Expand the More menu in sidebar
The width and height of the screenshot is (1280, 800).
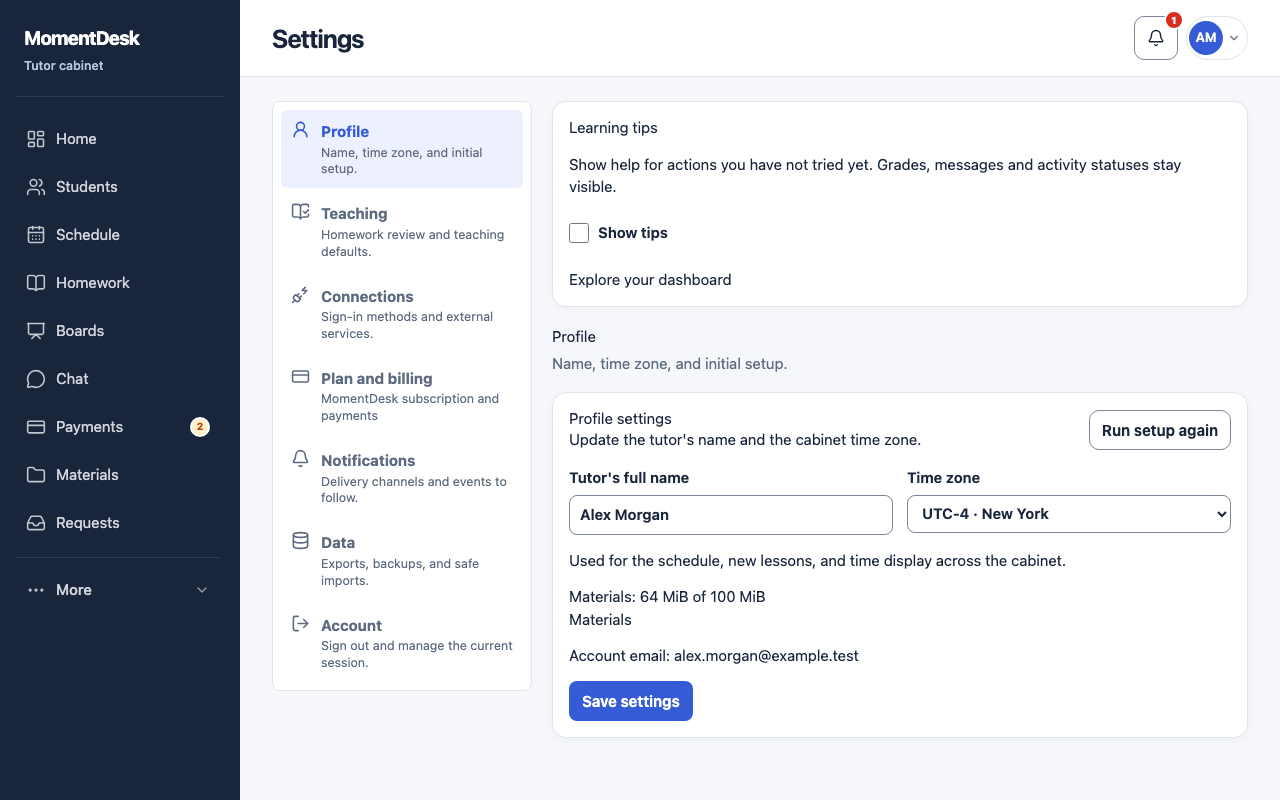118,590
